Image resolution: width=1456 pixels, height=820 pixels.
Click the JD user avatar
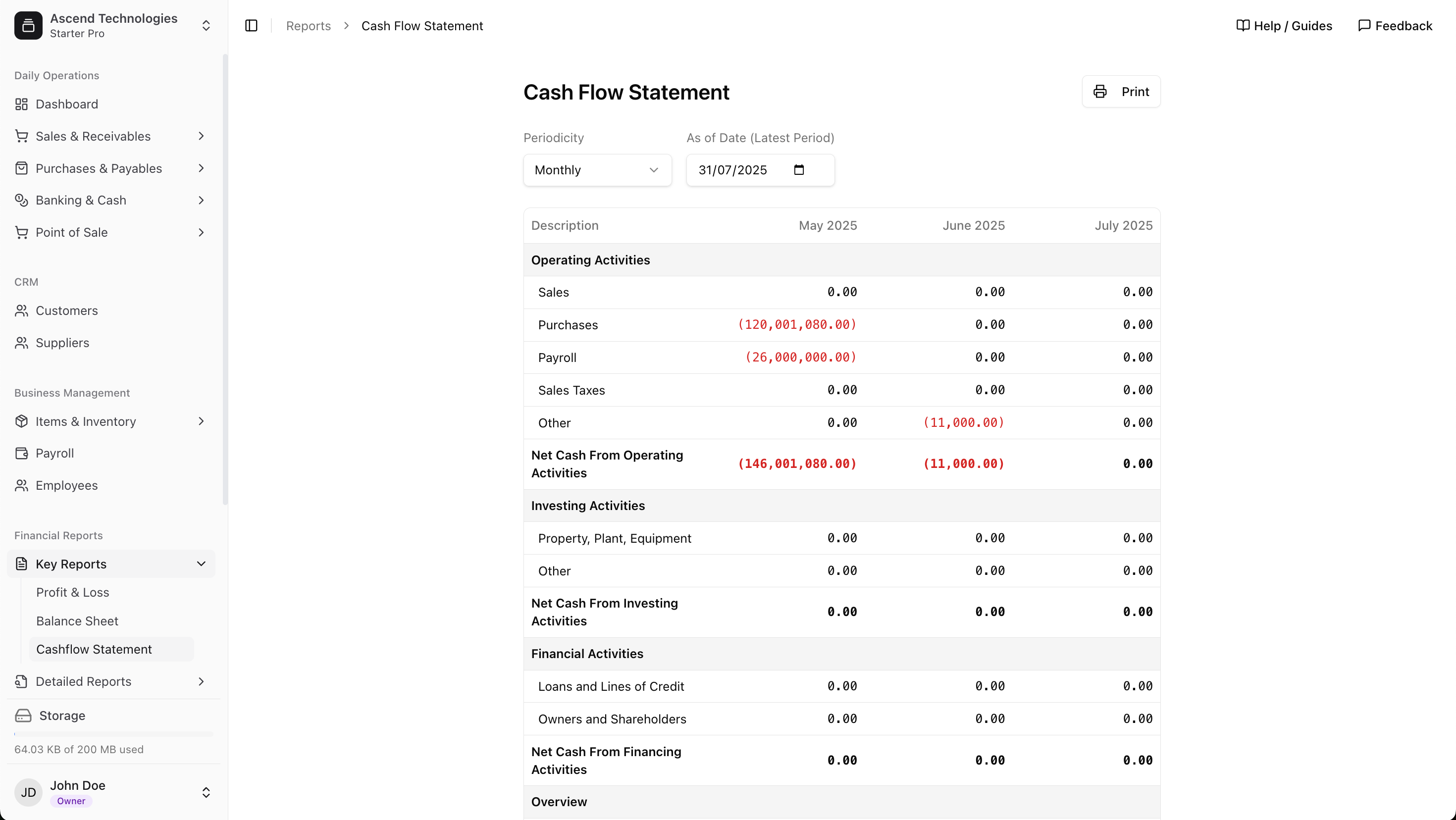click(x=28, y=792)
